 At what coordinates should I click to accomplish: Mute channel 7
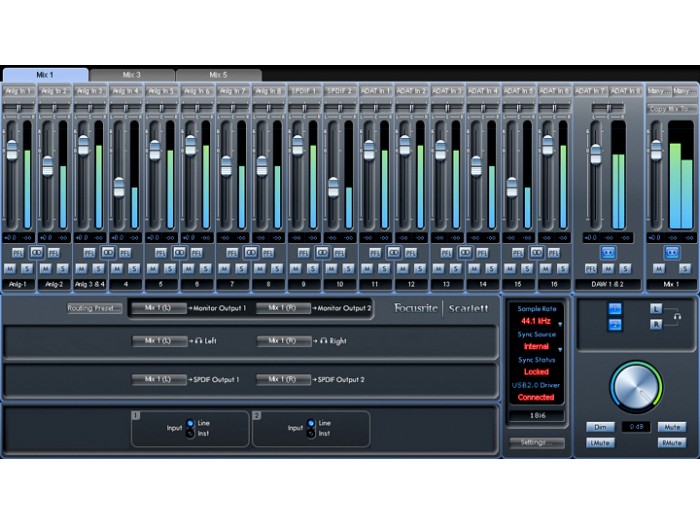pos(224,269)
